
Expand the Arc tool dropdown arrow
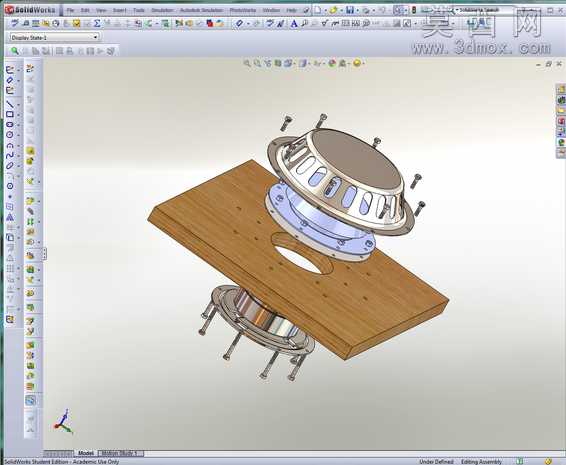18,146
